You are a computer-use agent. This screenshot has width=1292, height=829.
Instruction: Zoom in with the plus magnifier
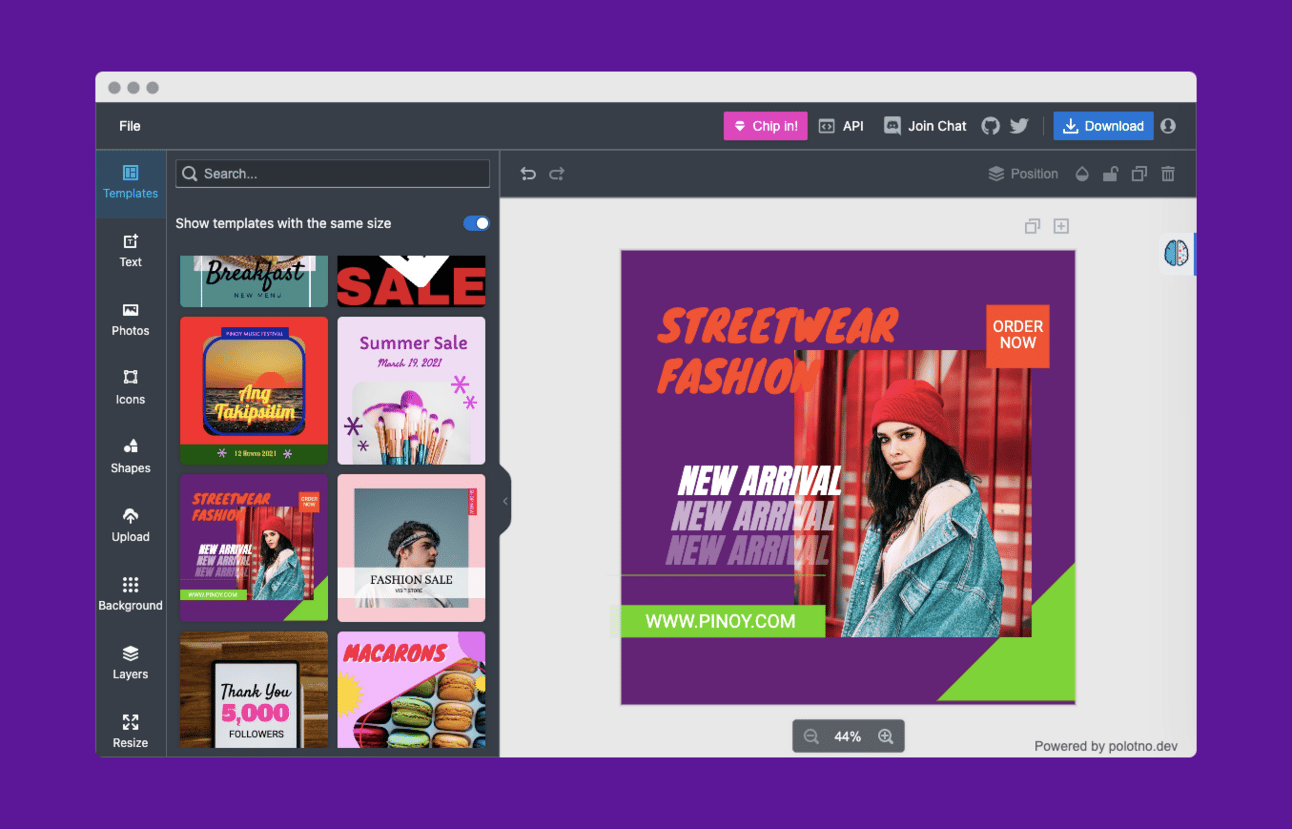(x=885, y=737)
